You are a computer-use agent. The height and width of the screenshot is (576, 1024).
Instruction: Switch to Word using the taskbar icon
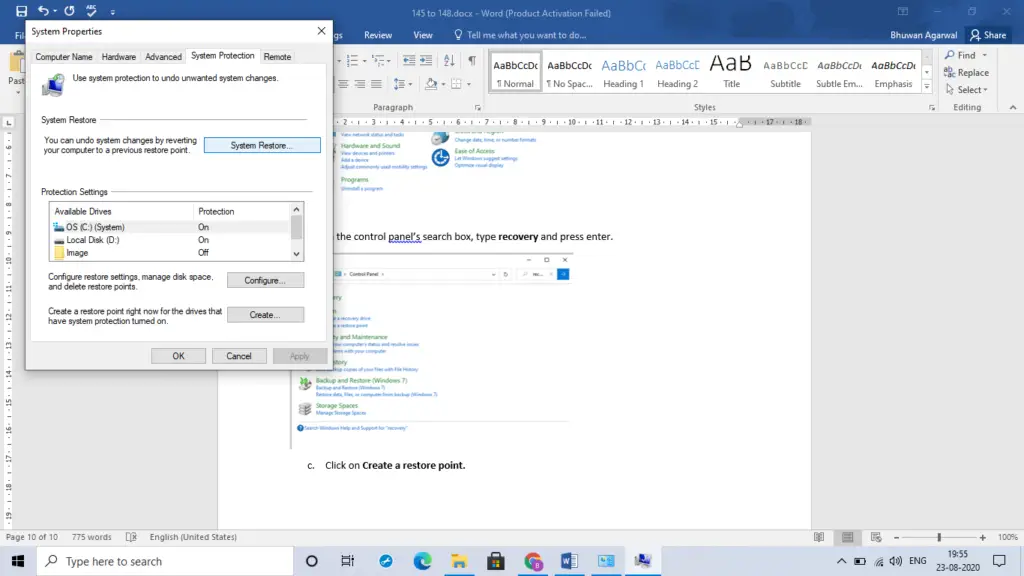click(x=569, y=561)
